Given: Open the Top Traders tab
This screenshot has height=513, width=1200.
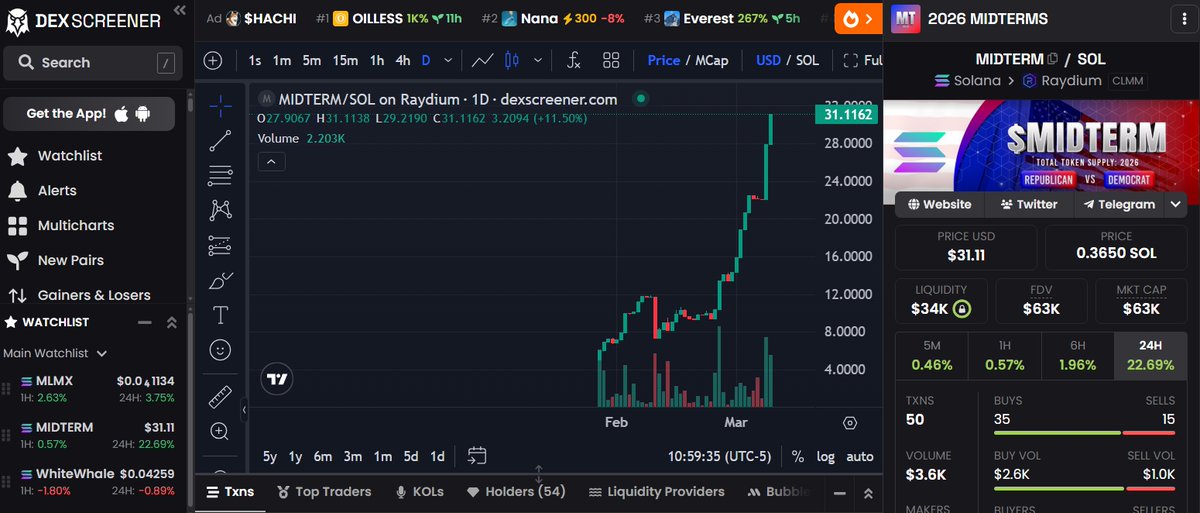Looking at the screenshot, I should 324,491.
